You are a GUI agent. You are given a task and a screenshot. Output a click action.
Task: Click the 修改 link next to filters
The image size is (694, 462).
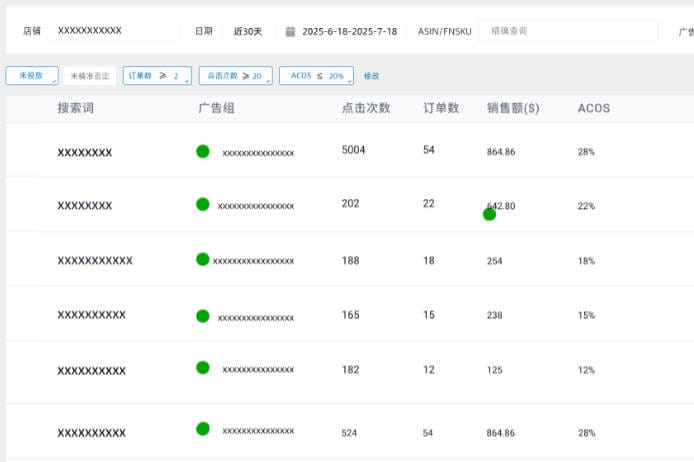(x=371, y=76)
